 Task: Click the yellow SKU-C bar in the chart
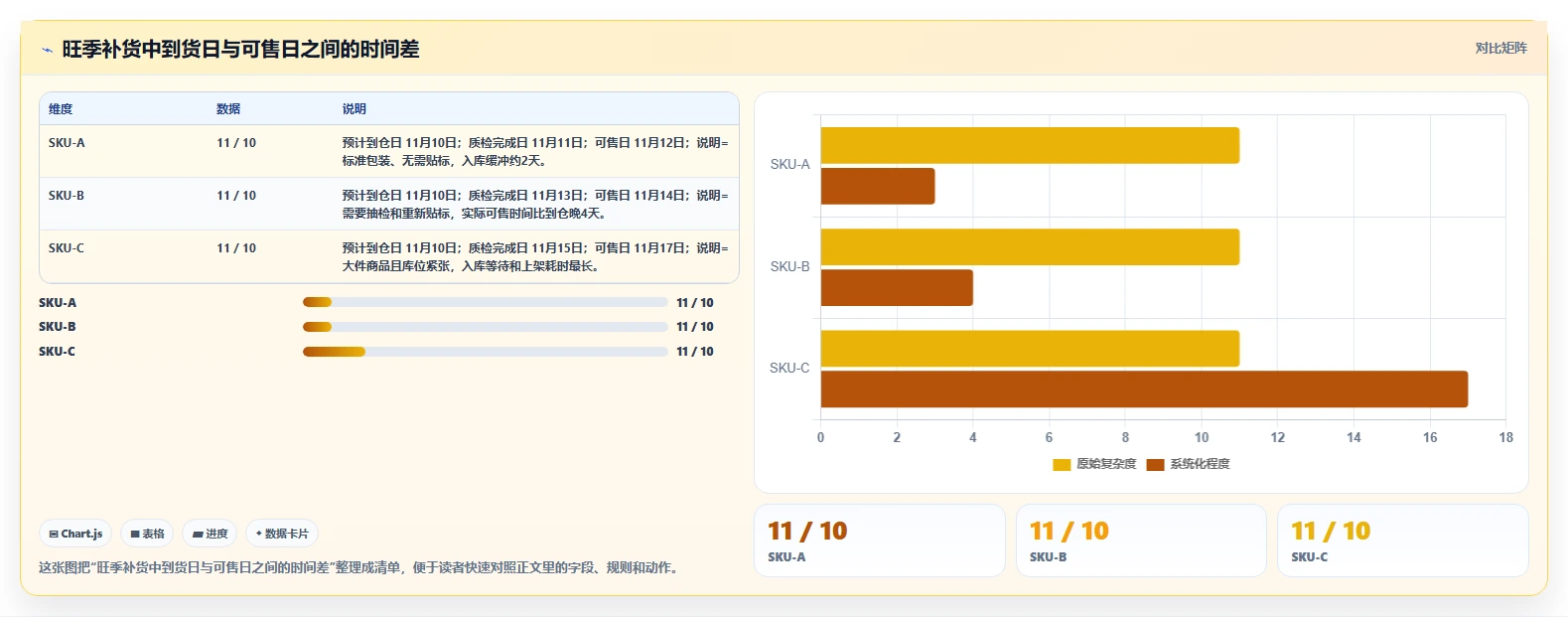[x=1030, y=348]
